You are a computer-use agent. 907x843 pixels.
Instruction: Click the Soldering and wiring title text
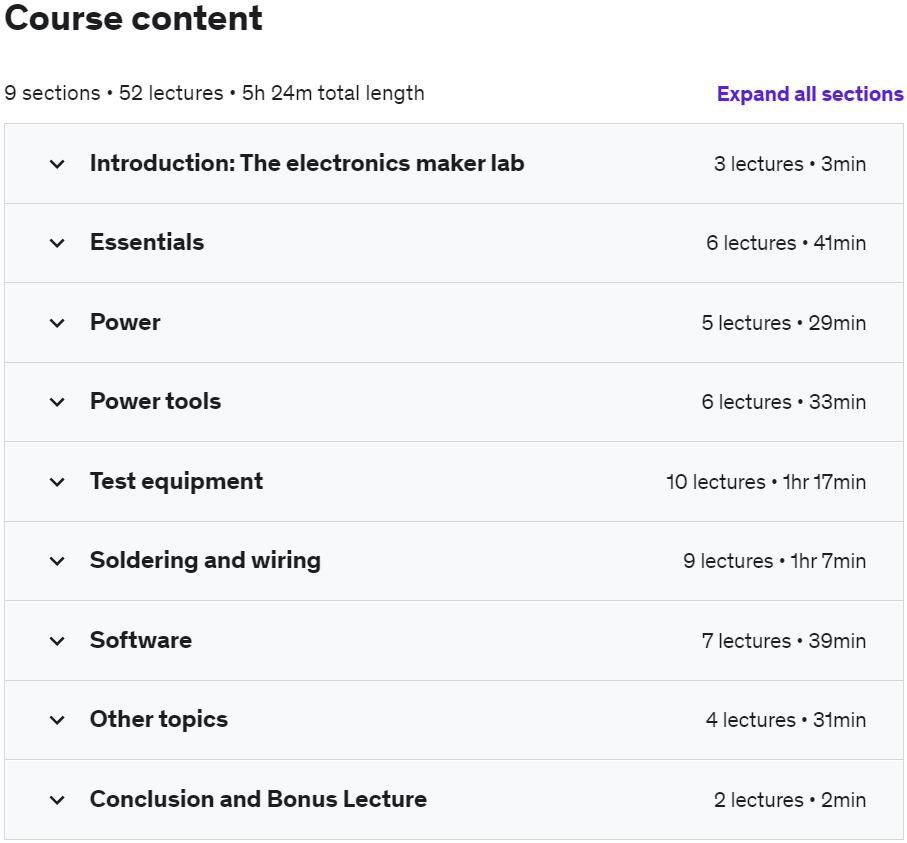pos(205,560)
